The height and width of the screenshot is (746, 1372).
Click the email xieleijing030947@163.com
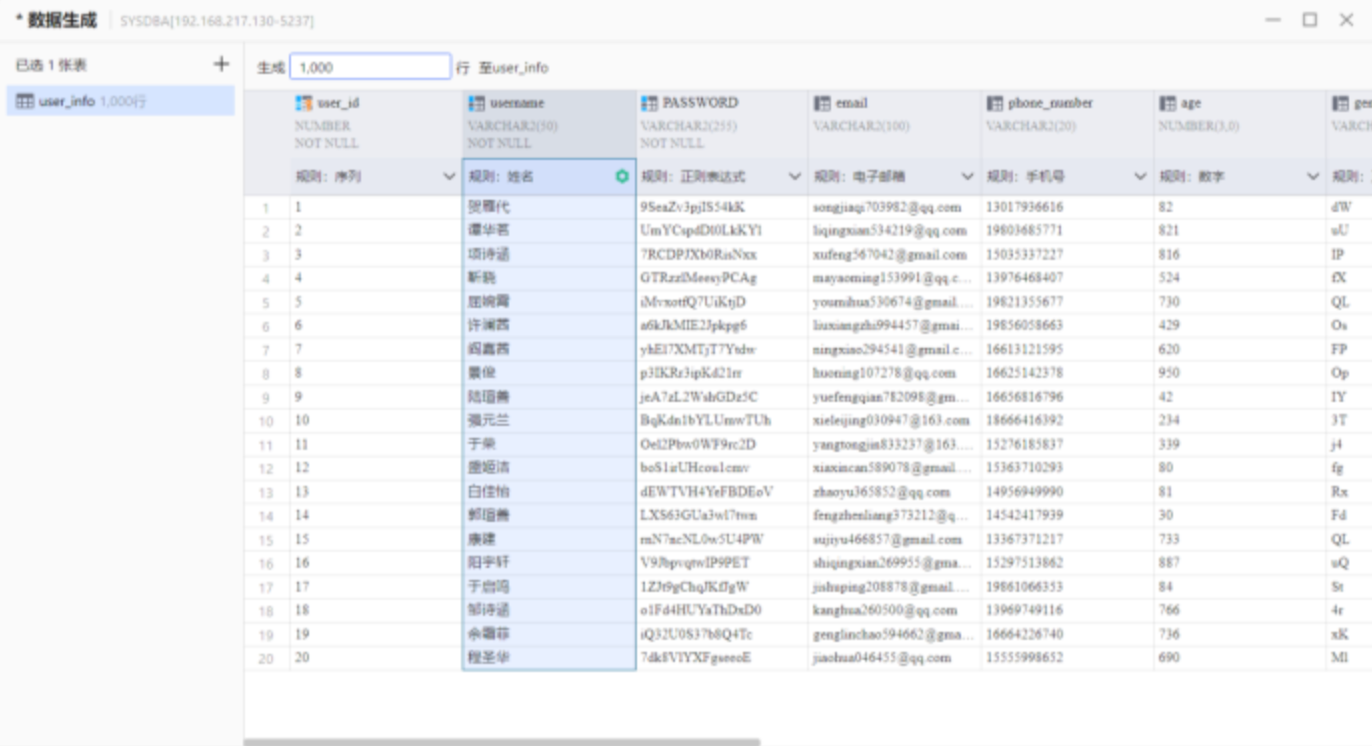click(x=891, y=420)
